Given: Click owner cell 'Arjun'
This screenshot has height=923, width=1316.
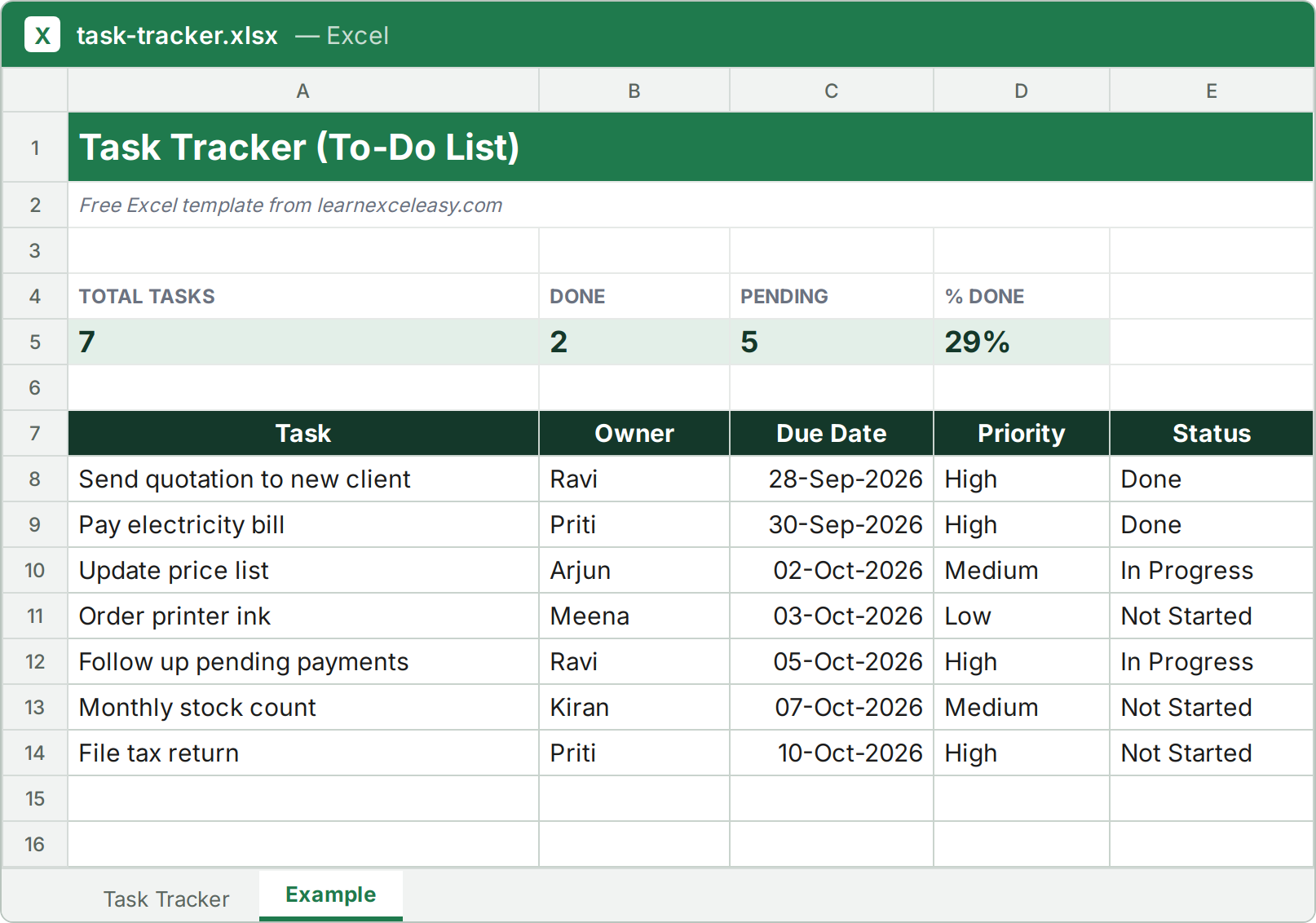Looking at the screenshot, I should [634, 570].
